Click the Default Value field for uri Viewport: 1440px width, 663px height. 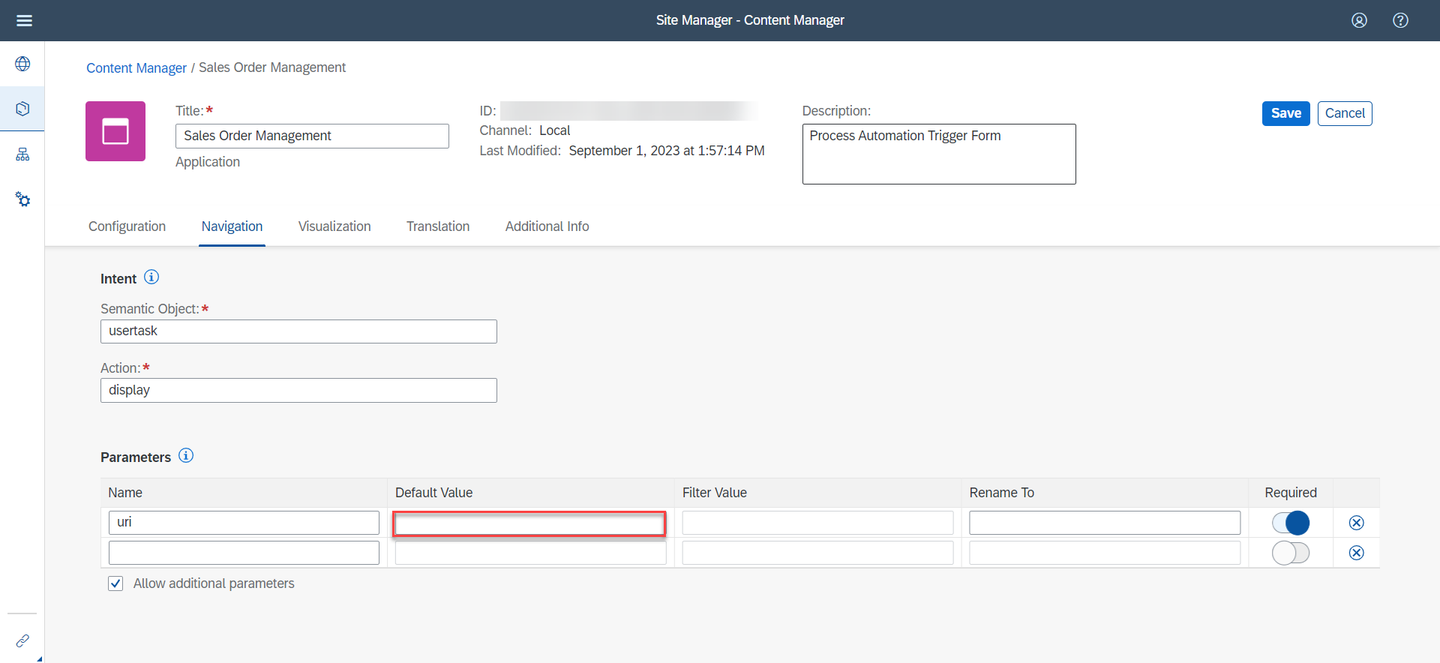pos(530,523)
